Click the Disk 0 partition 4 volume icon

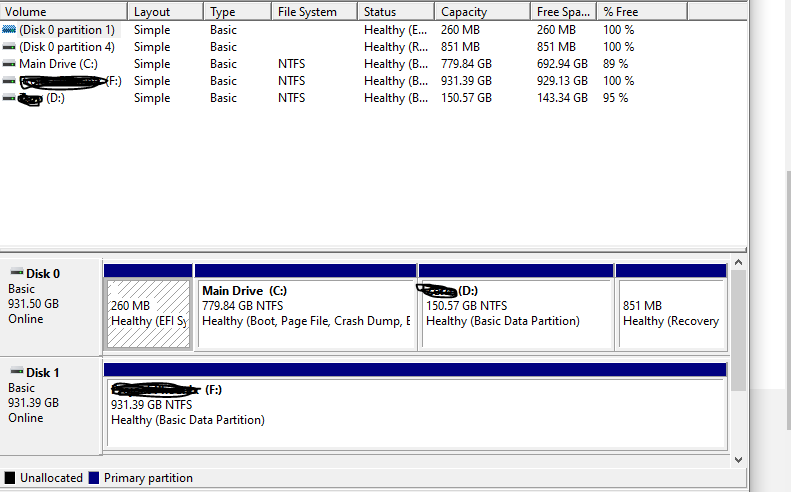pyautogui.click(x=9, y=47)
